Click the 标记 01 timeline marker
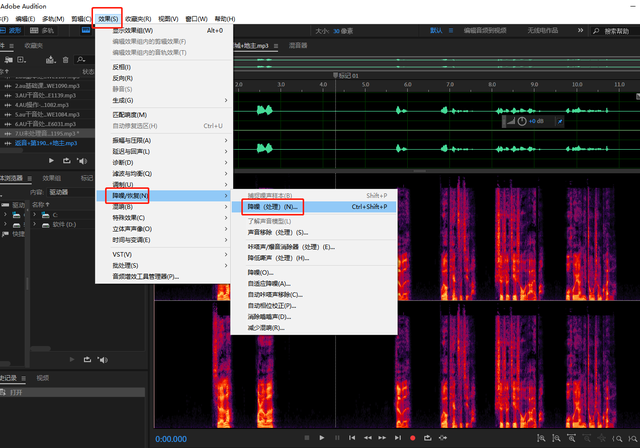Screen dimensions: 640x448 [x=345, y=75]
